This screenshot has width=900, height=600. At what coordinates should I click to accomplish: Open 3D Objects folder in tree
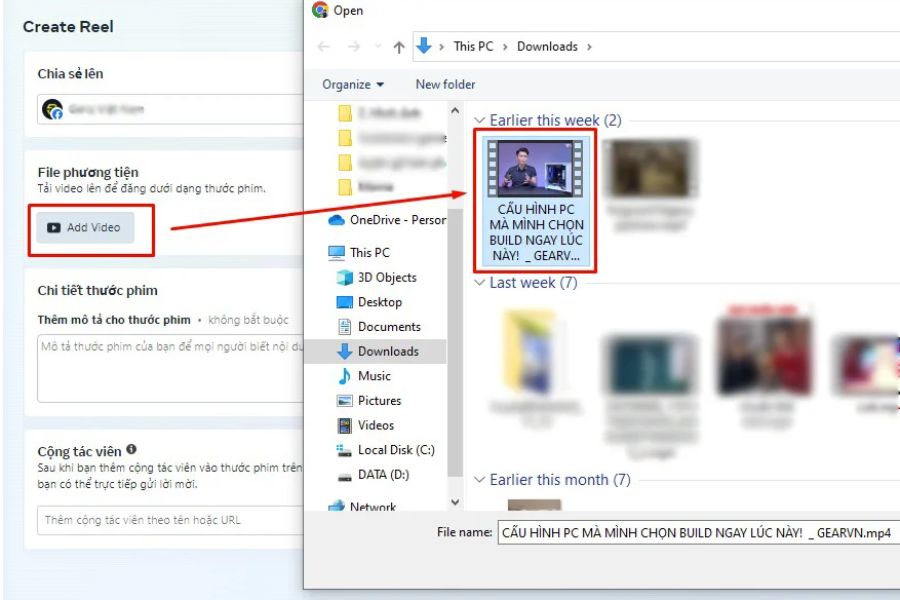click(377, 277)
